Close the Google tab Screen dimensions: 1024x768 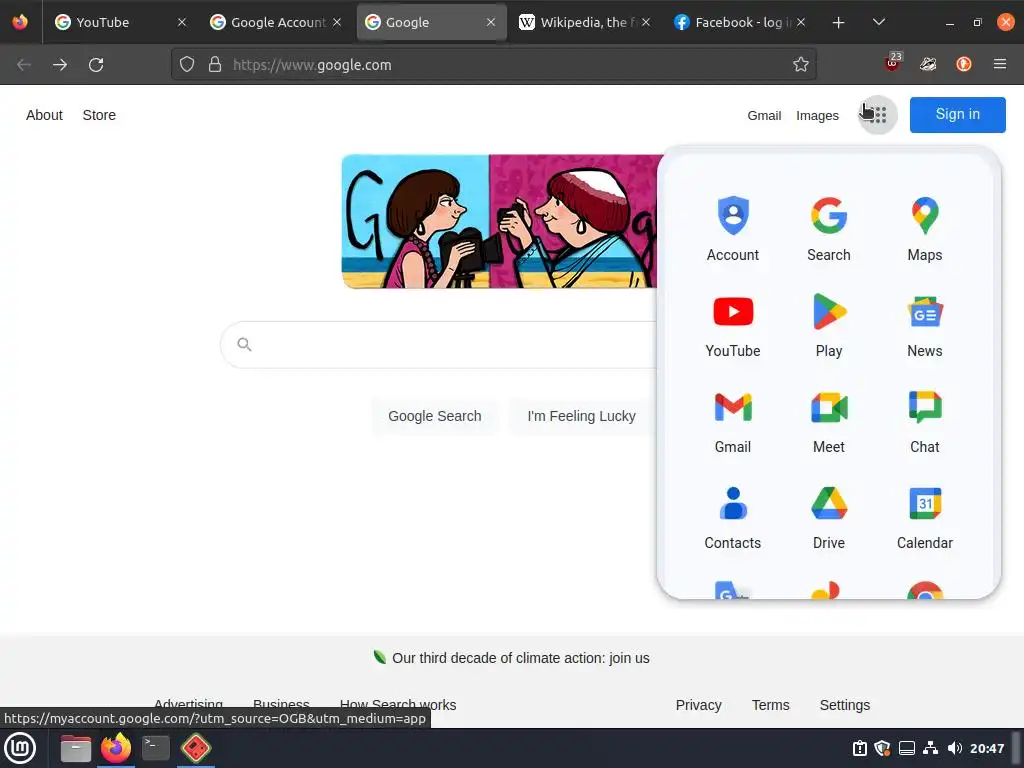(x=490, y=22)
